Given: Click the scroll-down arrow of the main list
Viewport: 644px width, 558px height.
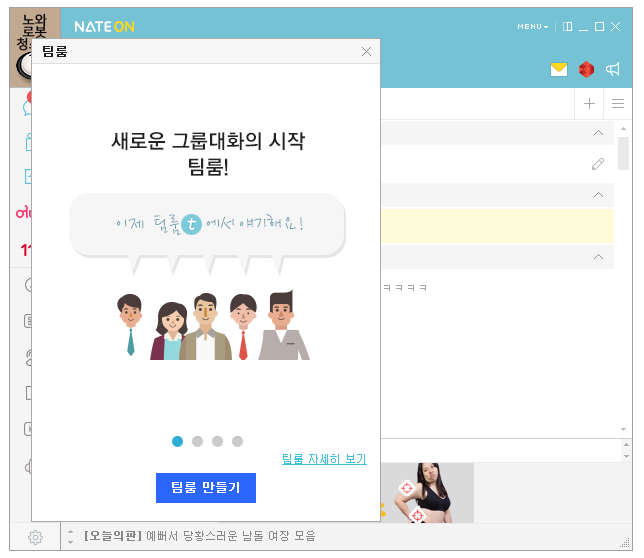Looking at the screenshot, I should tap(623, 429).
